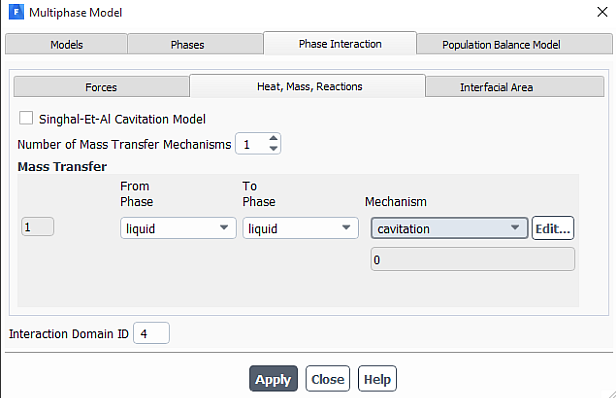Click the Fluent app icon in title bar
The image size is (616, 398).
tap(16, 12)
